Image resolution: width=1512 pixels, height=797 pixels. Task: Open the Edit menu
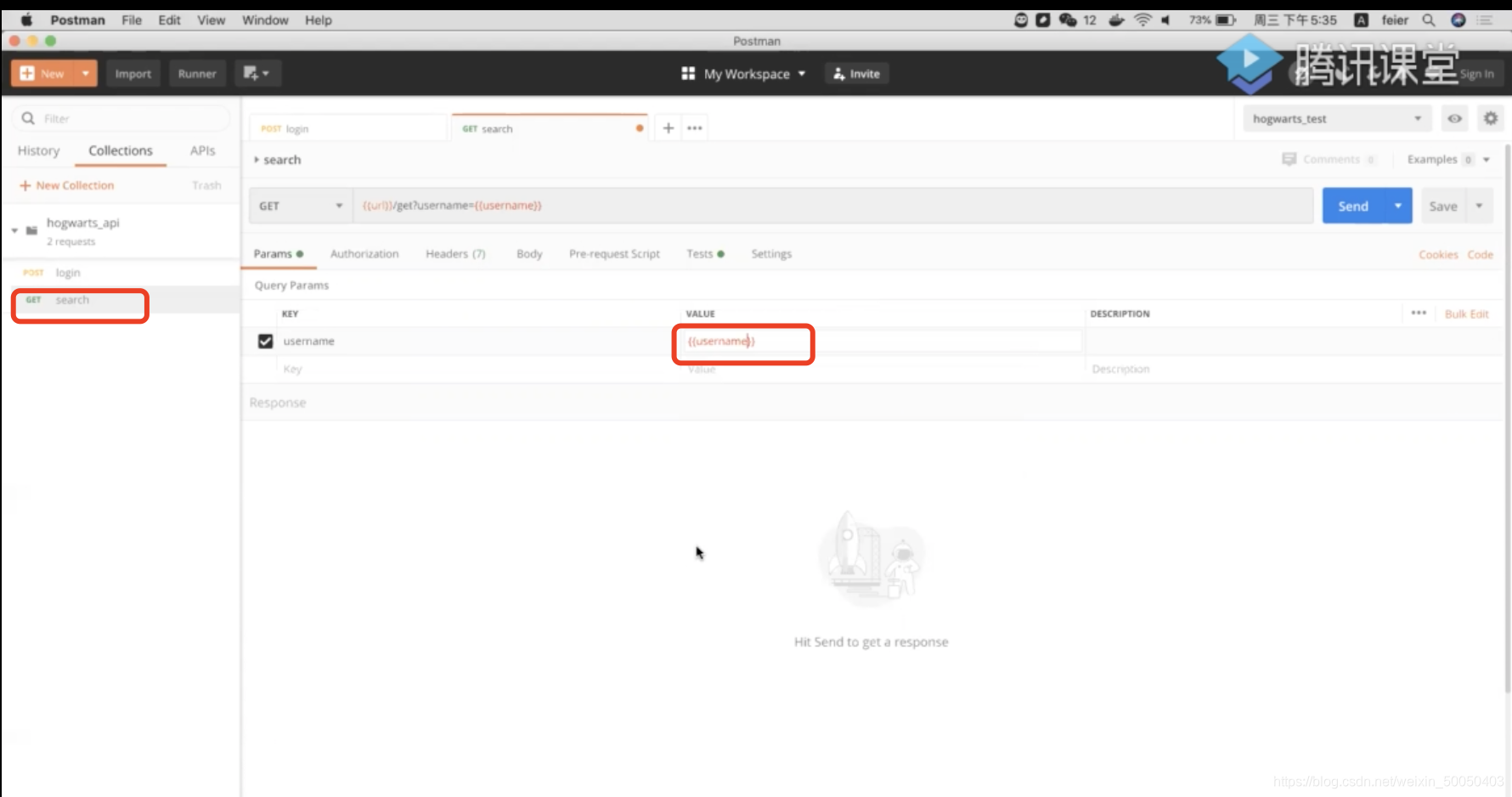169,20
